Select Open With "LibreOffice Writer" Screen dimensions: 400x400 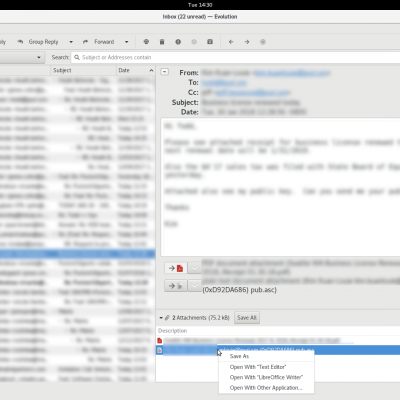(266, 377)
